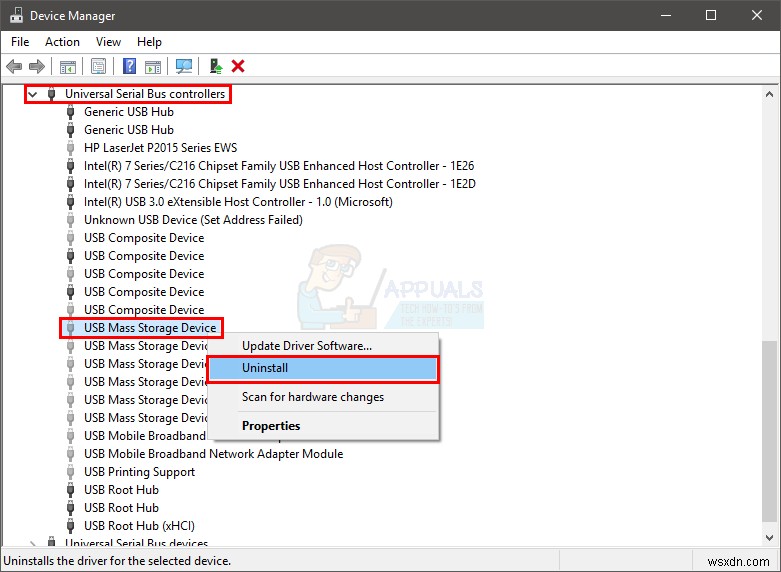The width and height of the screenshot is (781, 572).
Task: Click the Update Driver Software green arrow icon
Action: pyautogui.click(x=216, y=66)
